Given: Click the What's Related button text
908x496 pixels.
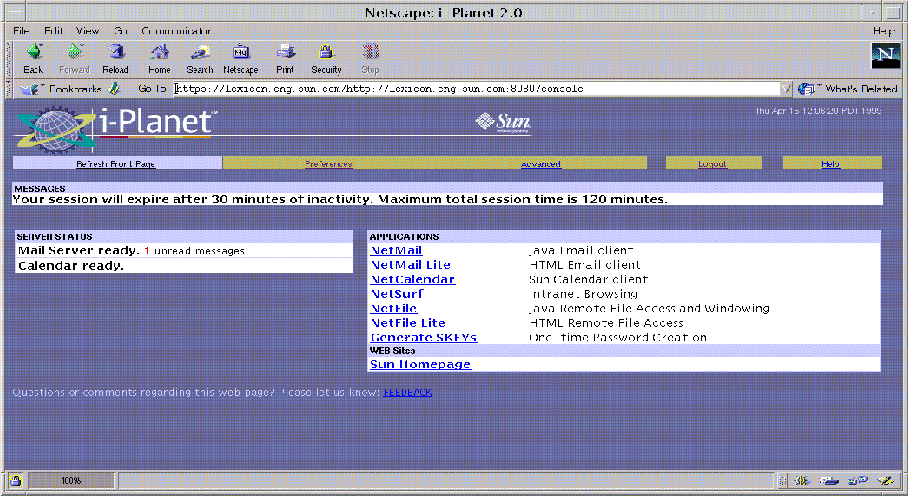Looking at the screenshot, I should point(861,89).
